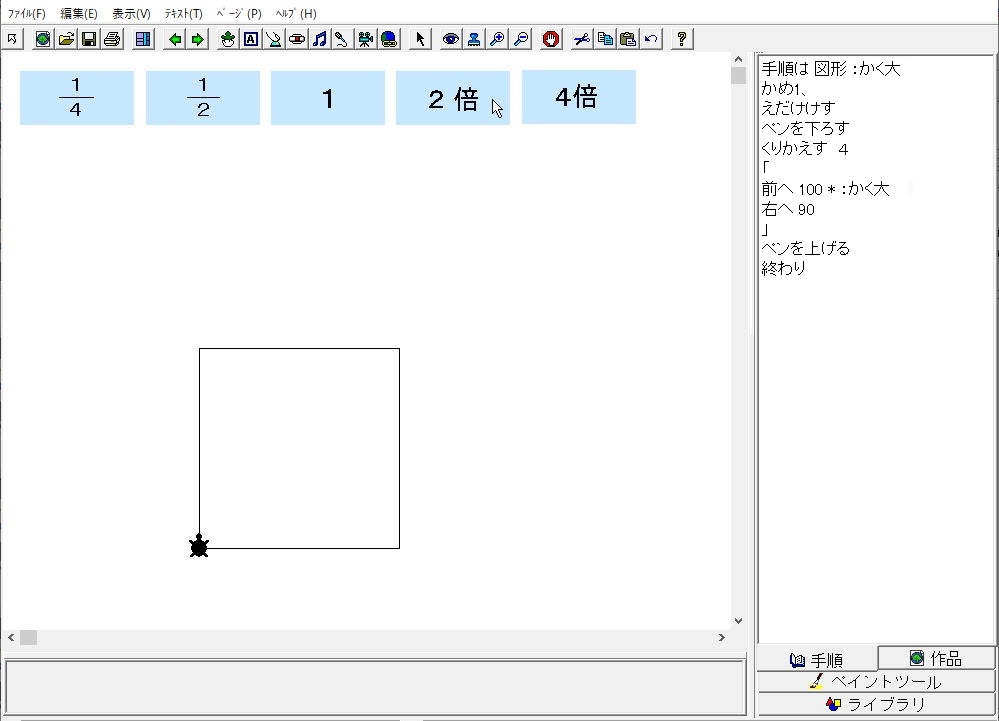Click the red stop hand icon

[x=550, y=39]
